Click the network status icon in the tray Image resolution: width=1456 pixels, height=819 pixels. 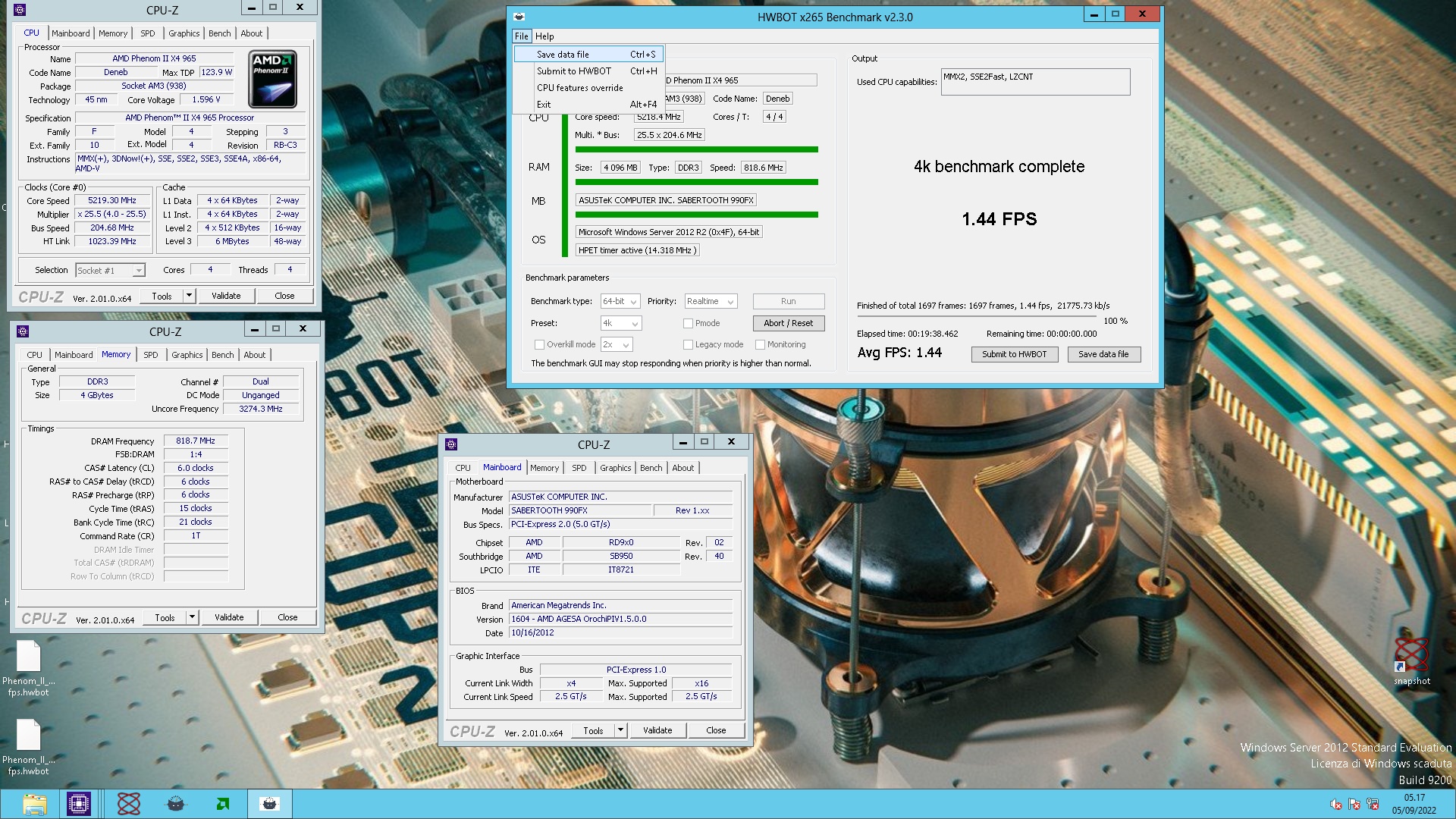(x=1373, y=805)
